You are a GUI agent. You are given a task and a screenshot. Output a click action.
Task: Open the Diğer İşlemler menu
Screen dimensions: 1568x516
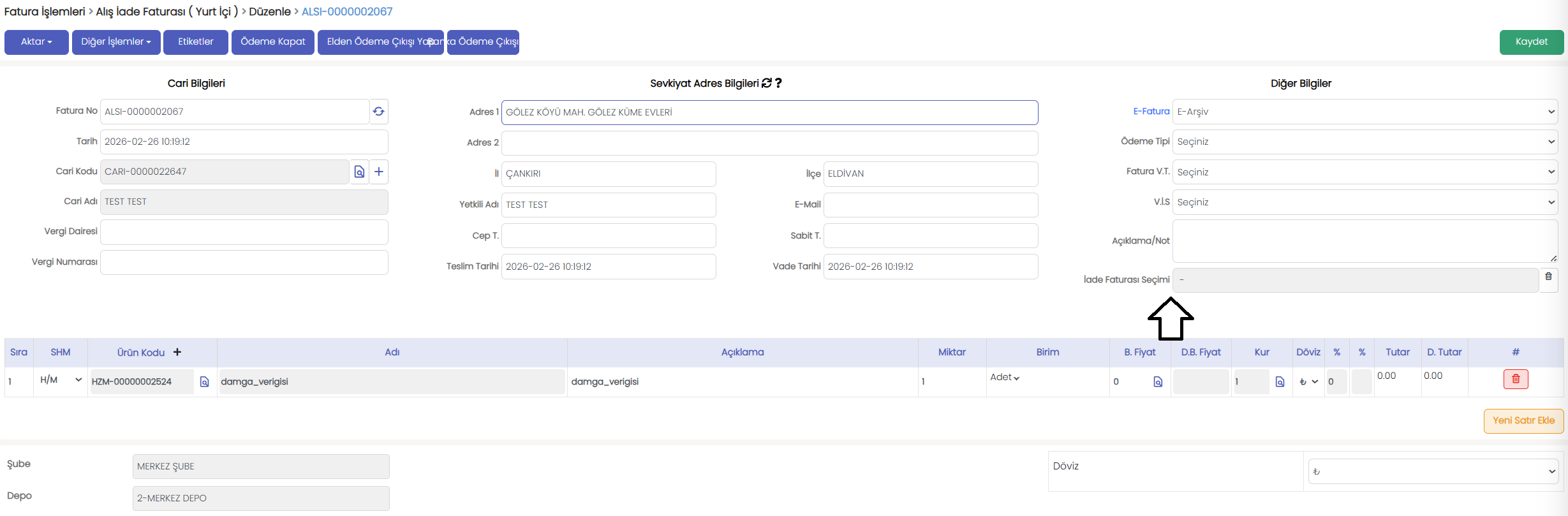[116, 42]
